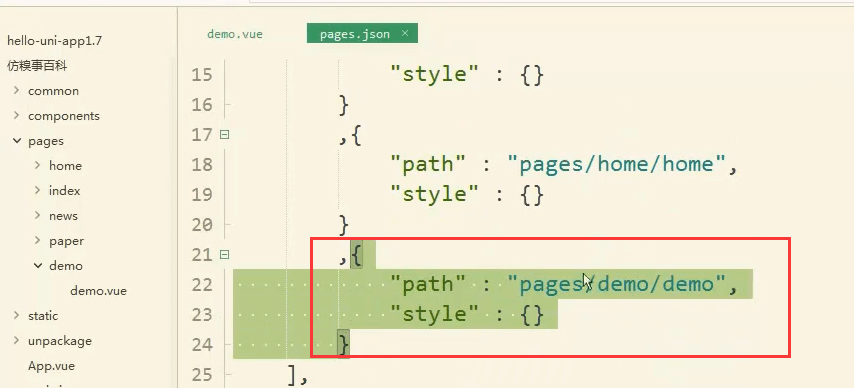Place cursor in "pages/demo/demo" string
This screenshot has width=854, height=388.
(617, 284)
